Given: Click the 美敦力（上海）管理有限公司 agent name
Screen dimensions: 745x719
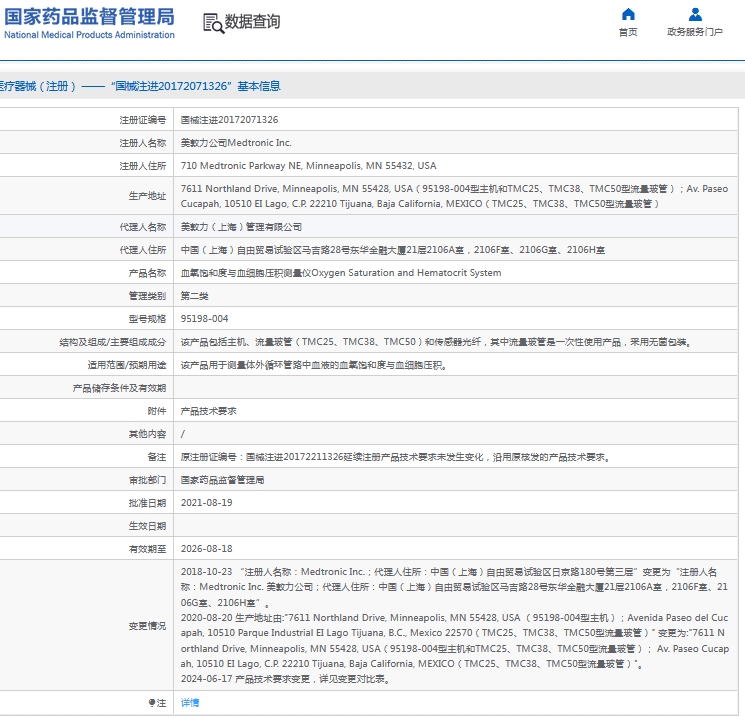Looking at the screenshot, I should pyautogui.click(x=241, y=227).
